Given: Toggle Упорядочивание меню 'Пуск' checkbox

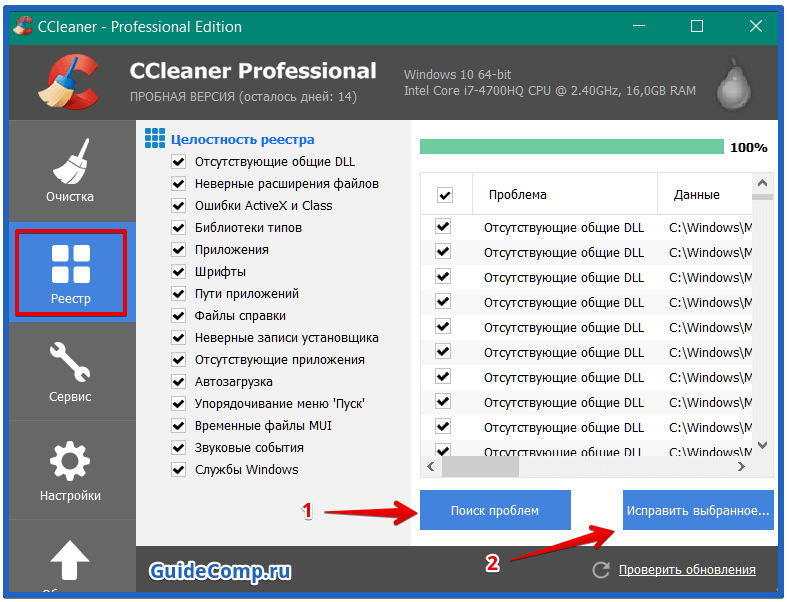Looking at the screenshot, I should click(178, 404).
